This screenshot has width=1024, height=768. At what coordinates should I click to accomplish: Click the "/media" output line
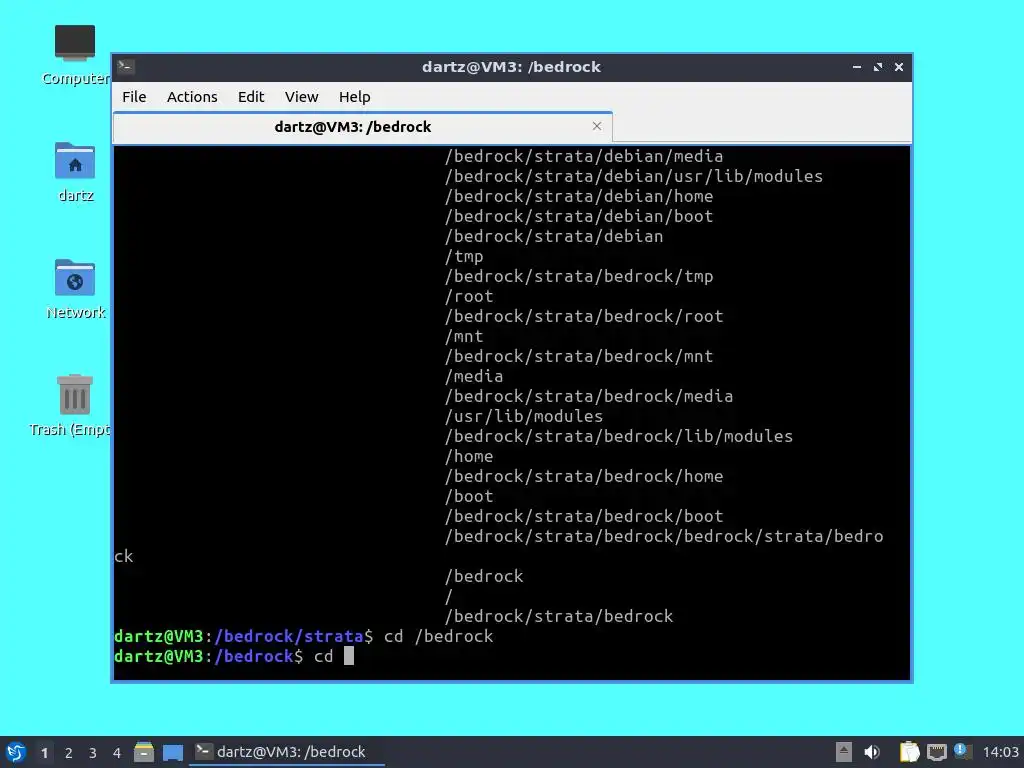click(473, 376)
